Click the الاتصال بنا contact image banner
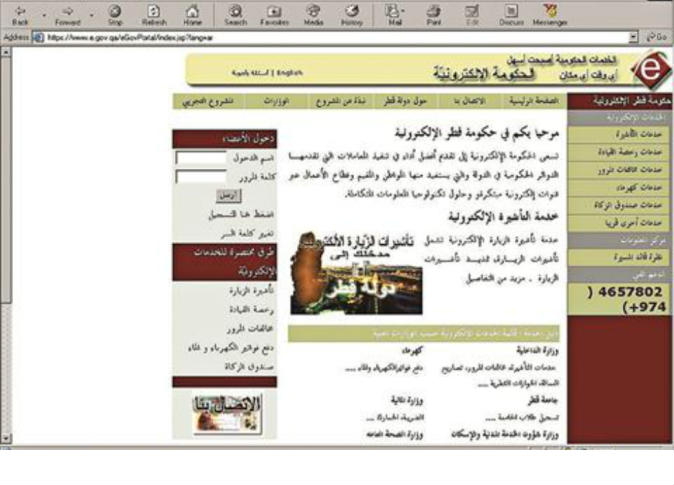This screenshot has height=485, width=674. pos(227,414)
